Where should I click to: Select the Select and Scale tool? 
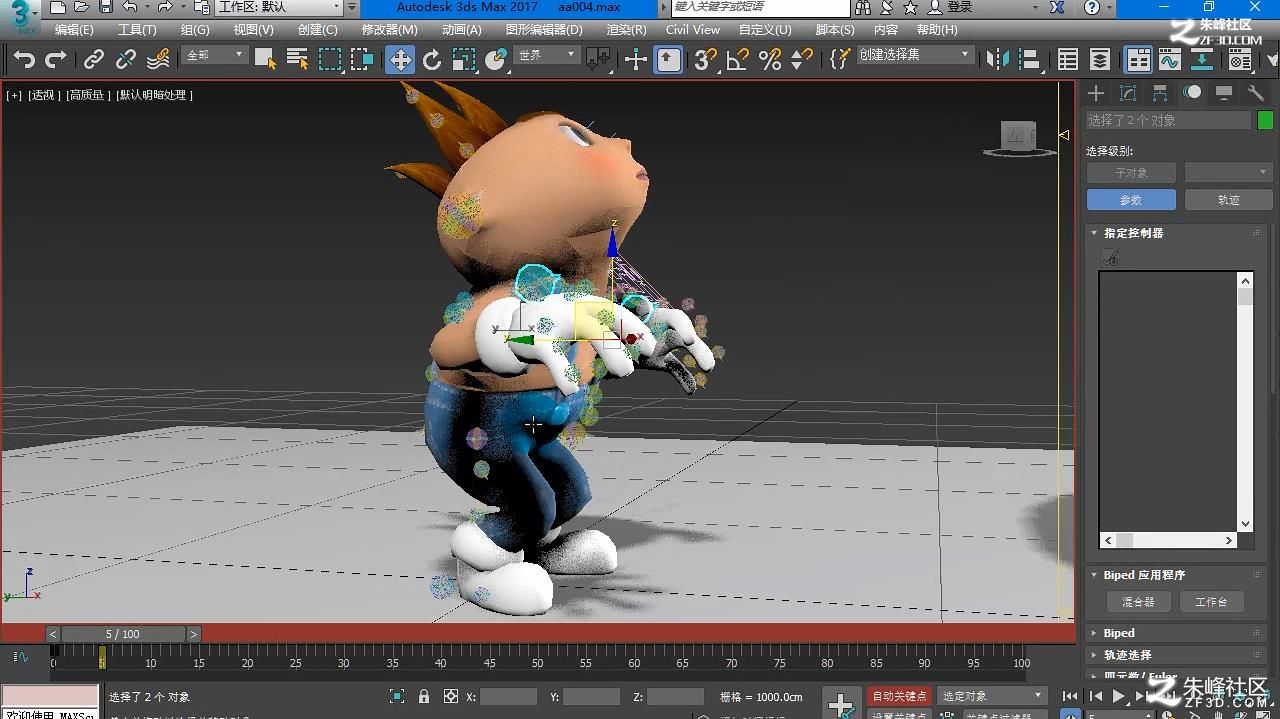[464, 60]
